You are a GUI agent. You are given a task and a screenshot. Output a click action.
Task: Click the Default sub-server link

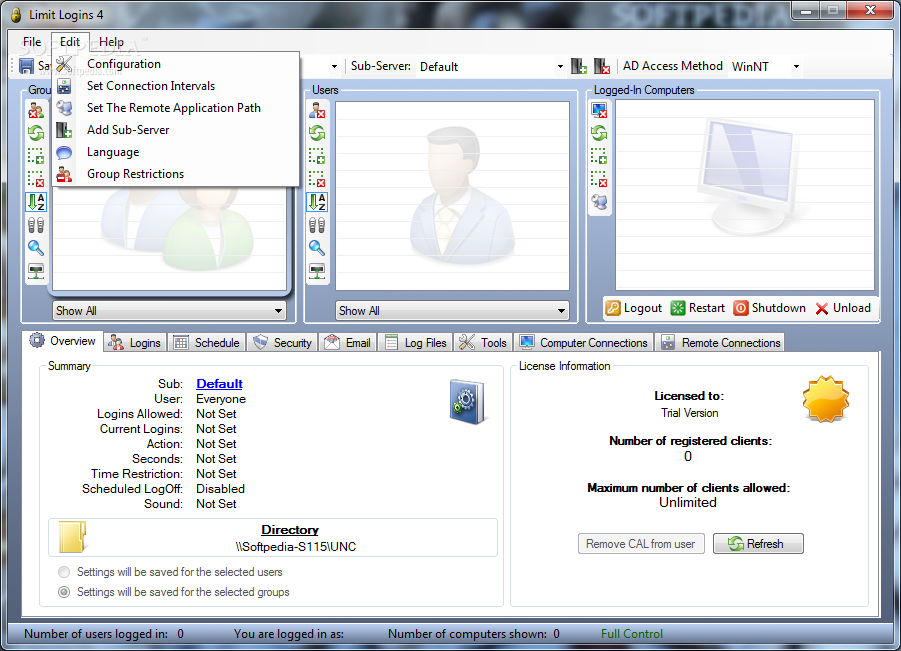click(x=220, y=384)
